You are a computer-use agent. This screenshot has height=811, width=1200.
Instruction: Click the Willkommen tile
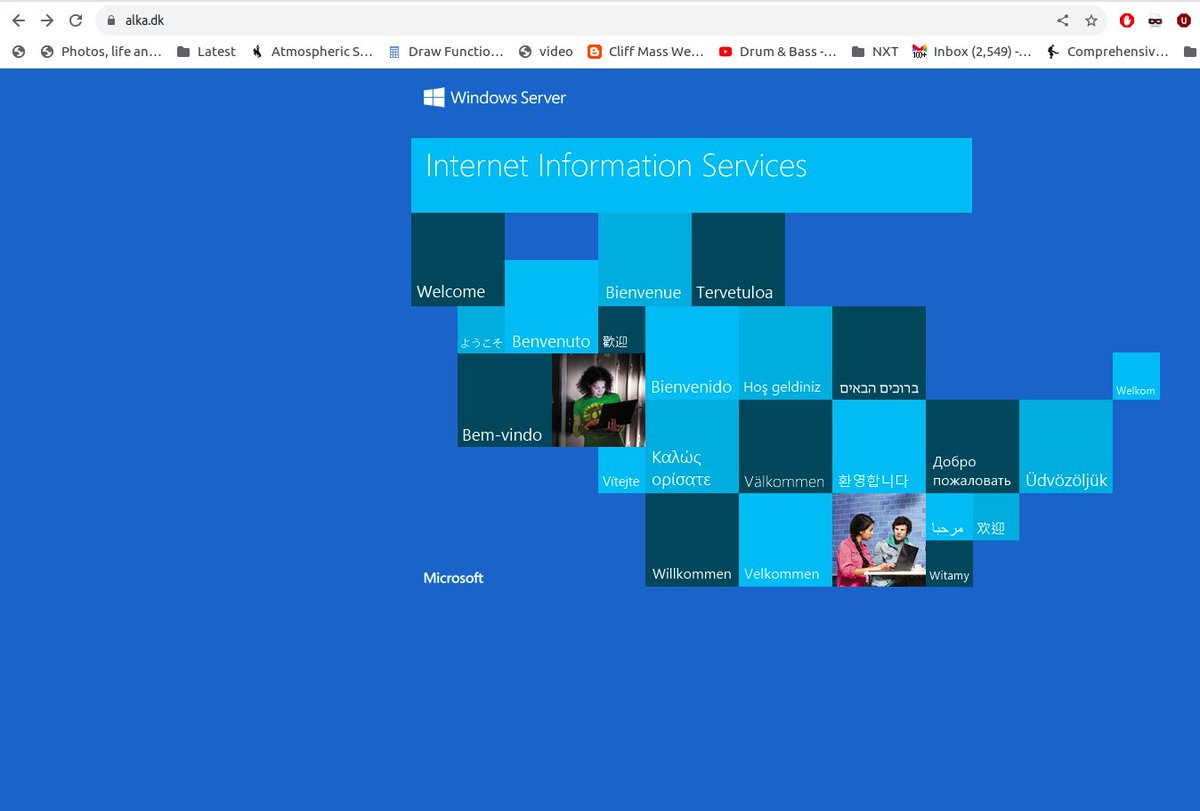[x=692, y=540]
